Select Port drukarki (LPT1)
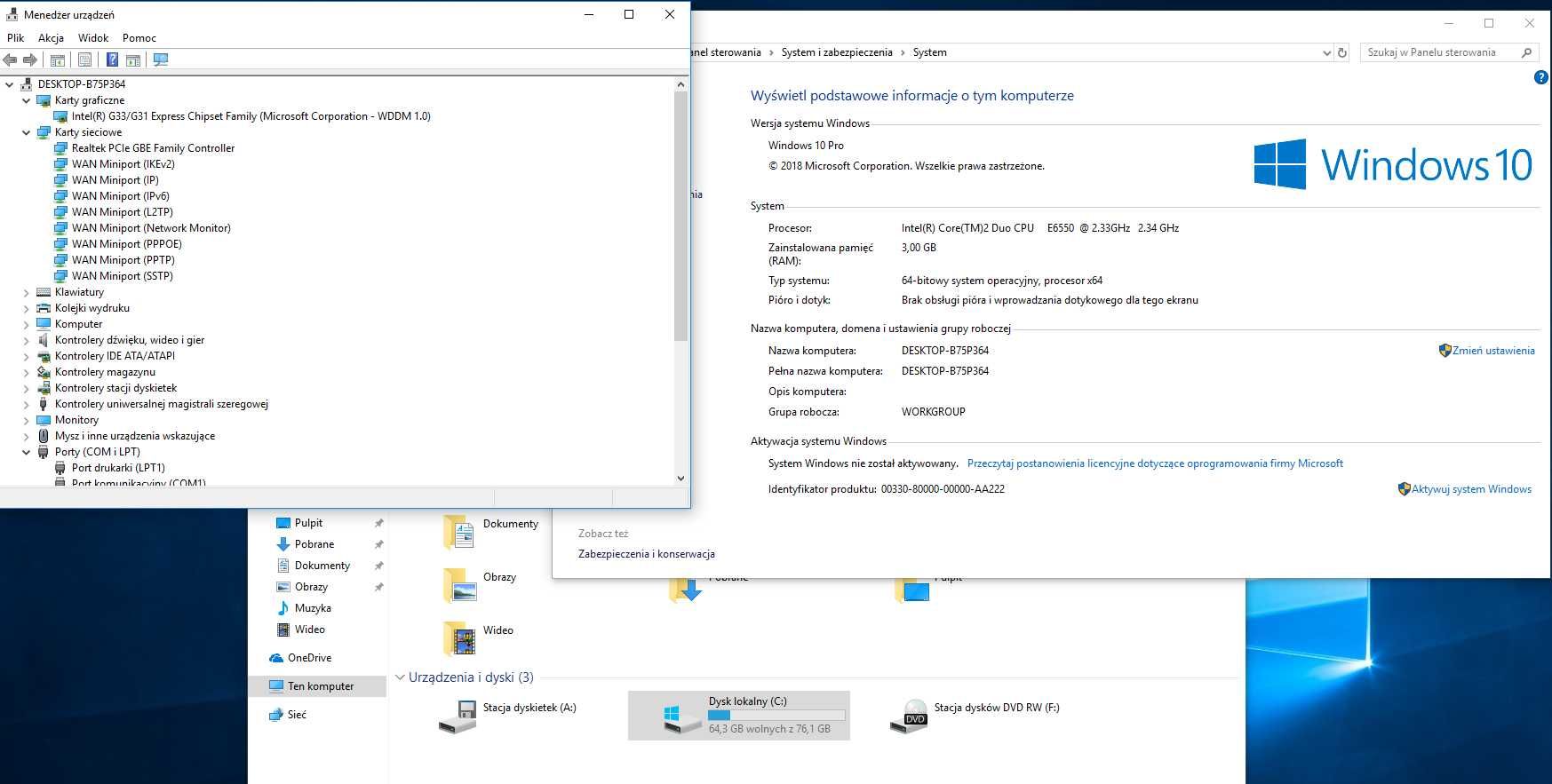The width and height of the screenshot is (1552, 784). coord(118,468)
